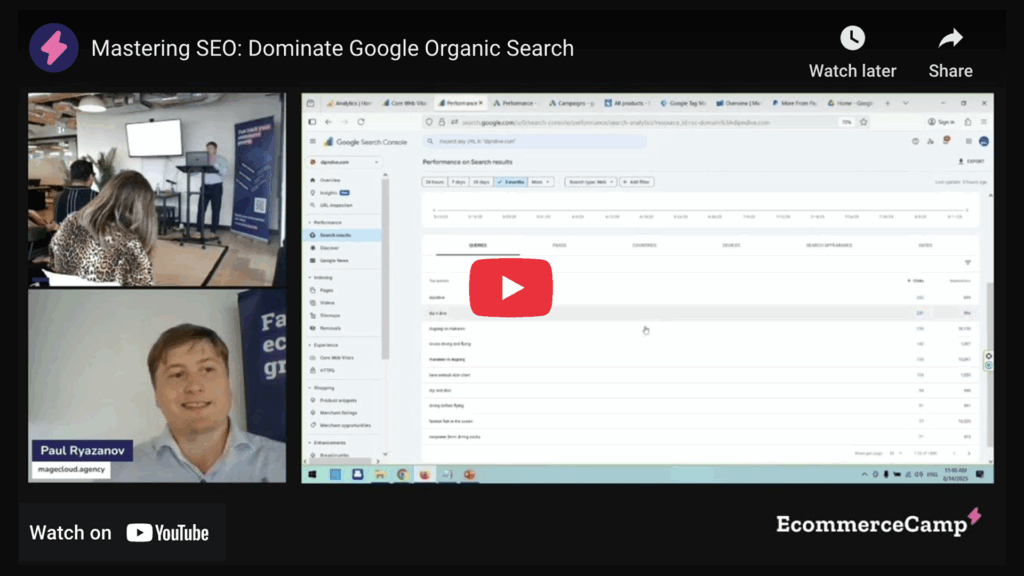Viewport: 1024px width, 576px height.
Task: Select the 24 hours date range
Action: [434, 182]
